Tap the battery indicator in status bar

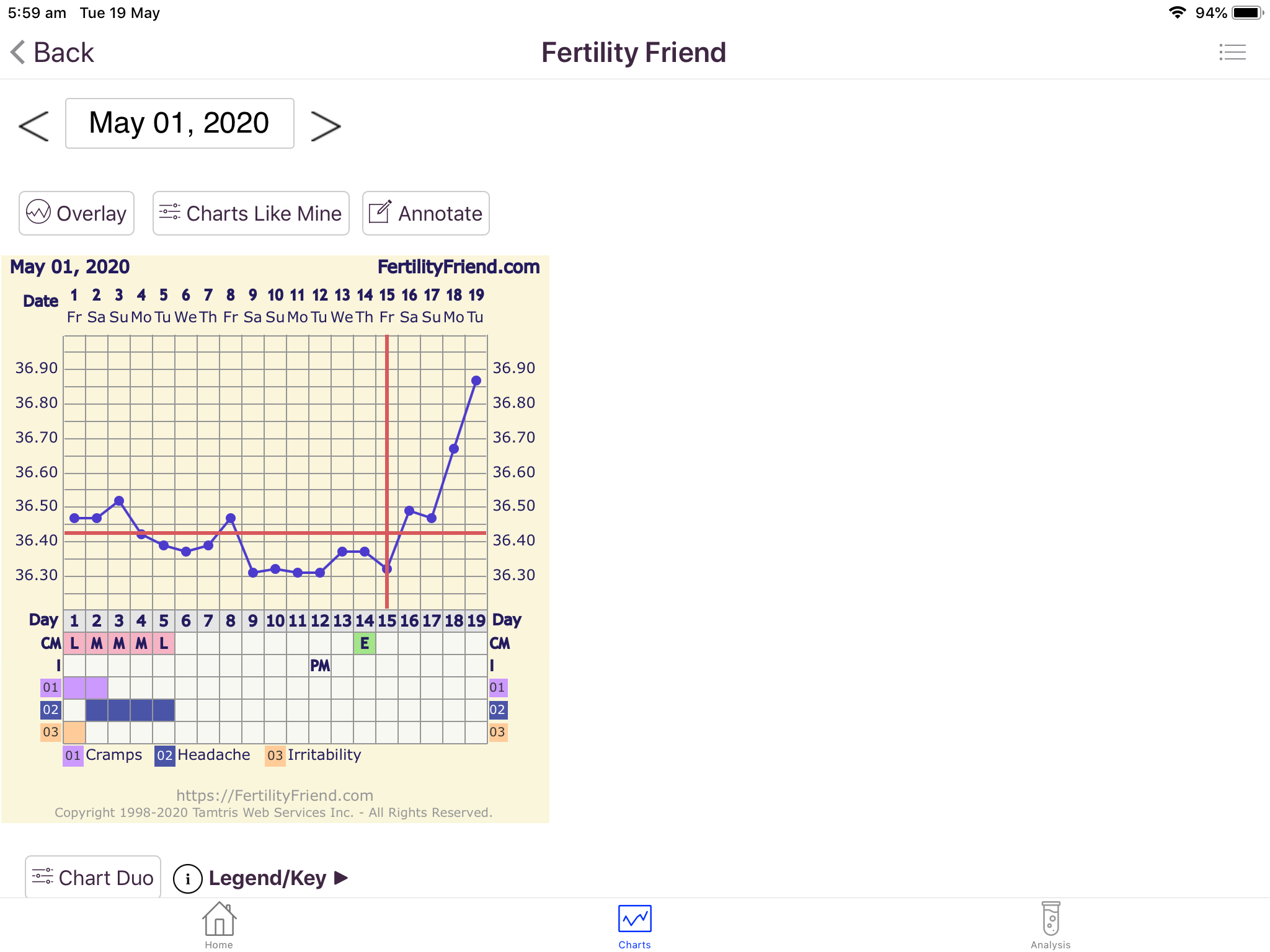click(x=1248, y=13)
